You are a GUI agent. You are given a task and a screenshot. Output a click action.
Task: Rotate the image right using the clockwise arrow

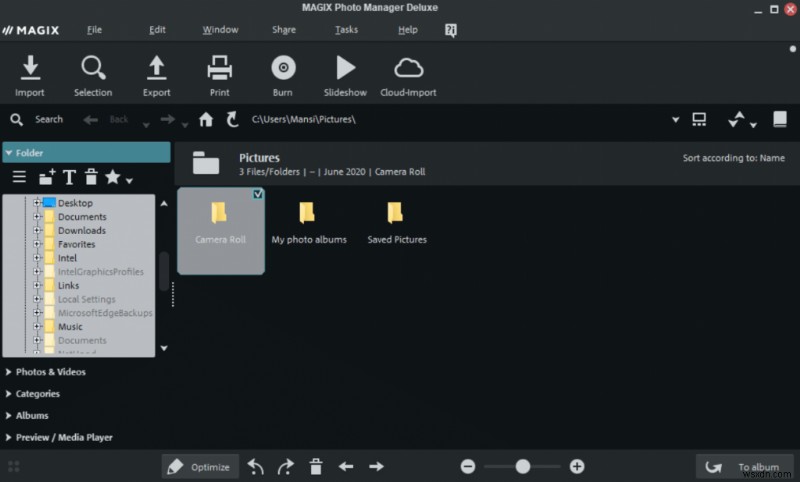coord(286,466)
